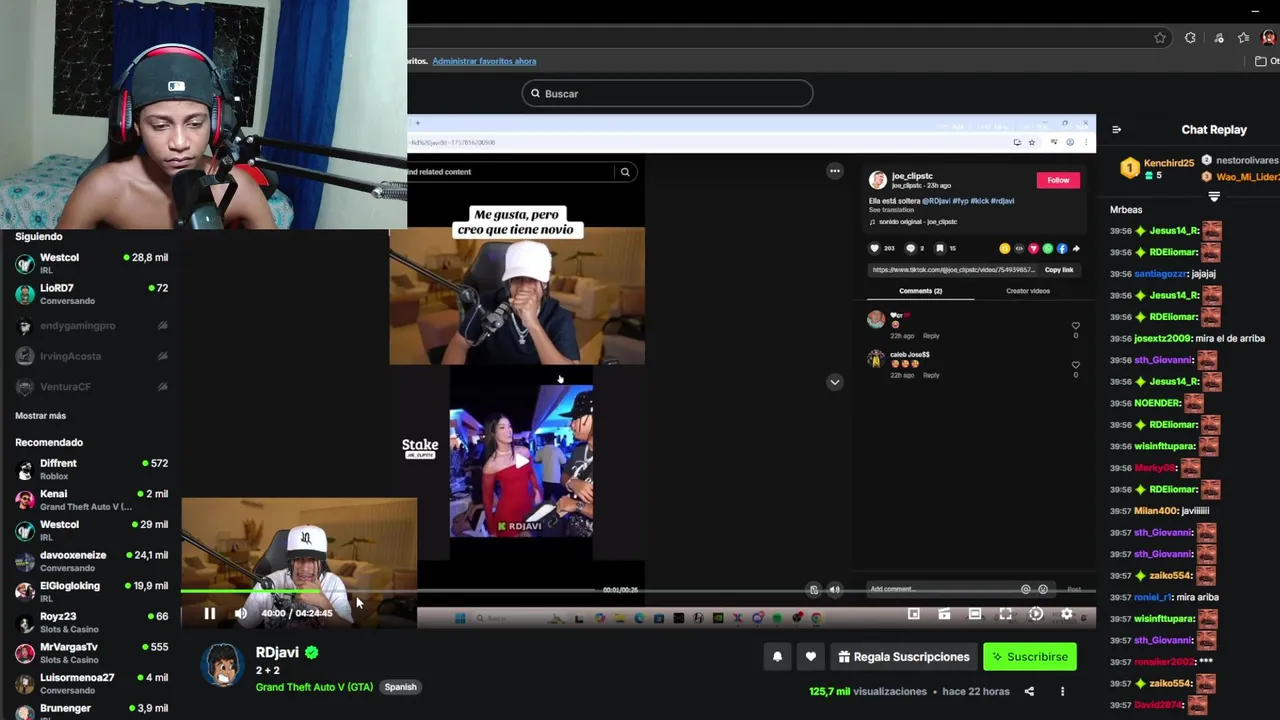This screenshot has width=1280, height=720.
Task: Open LioRD7 channel in sidebar
Action: tap(92, 294)
